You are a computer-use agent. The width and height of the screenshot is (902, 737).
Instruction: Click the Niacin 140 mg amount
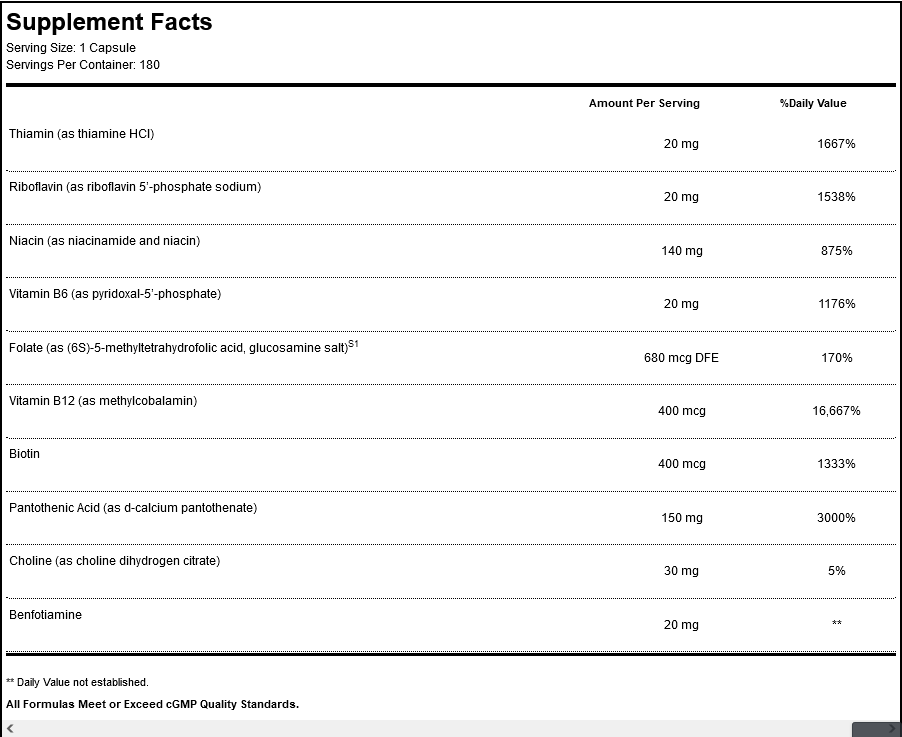pyautogui.click(x=681, y=250)
